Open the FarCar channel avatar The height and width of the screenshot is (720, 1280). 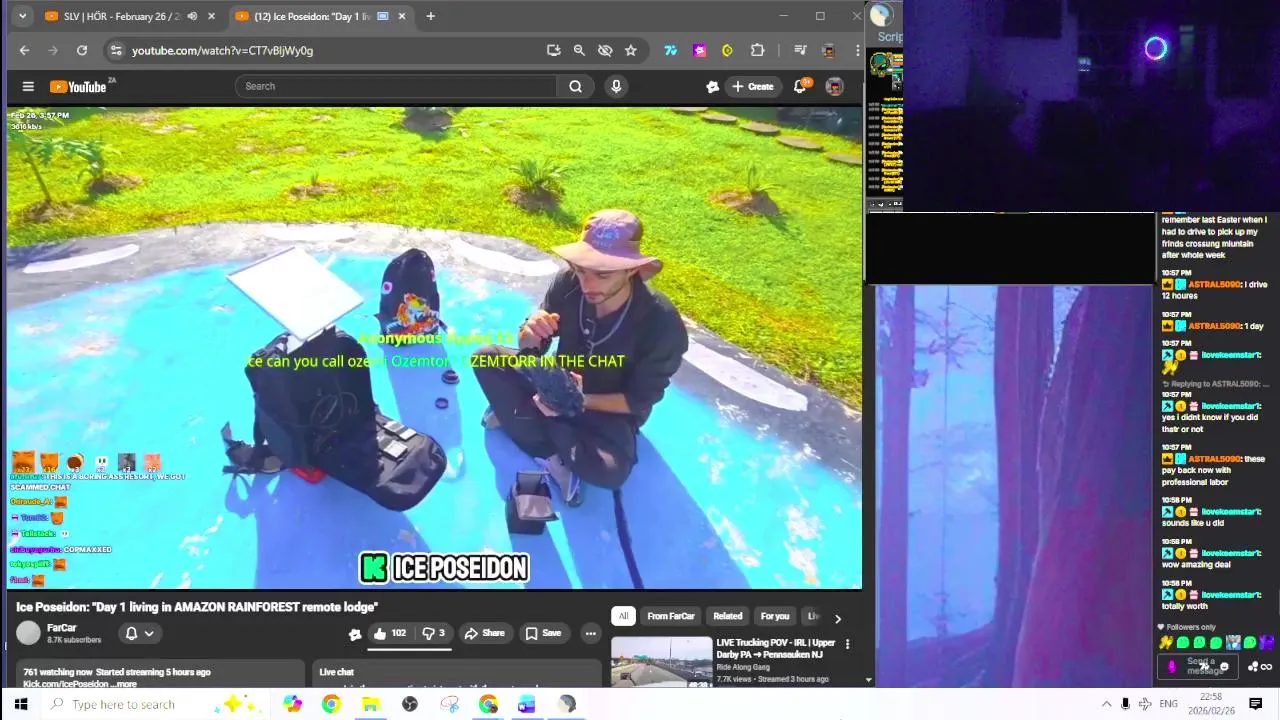(x=28, y=633)
